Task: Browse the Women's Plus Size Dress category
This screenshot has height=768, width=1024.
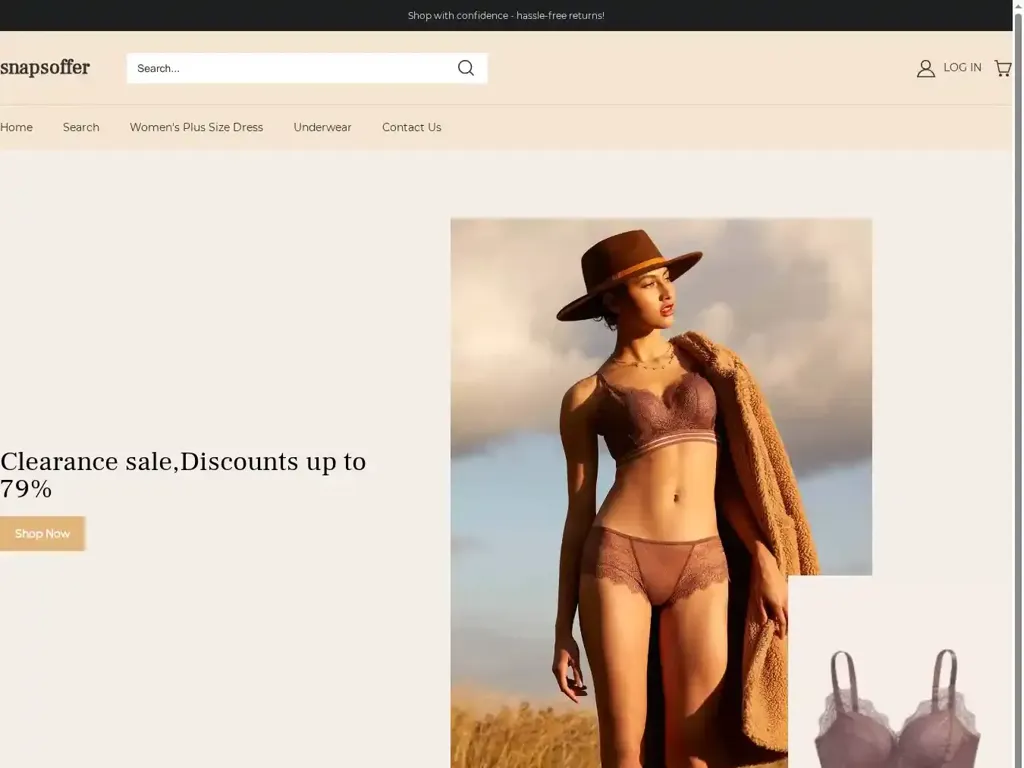Action: (x=196, y=127)
